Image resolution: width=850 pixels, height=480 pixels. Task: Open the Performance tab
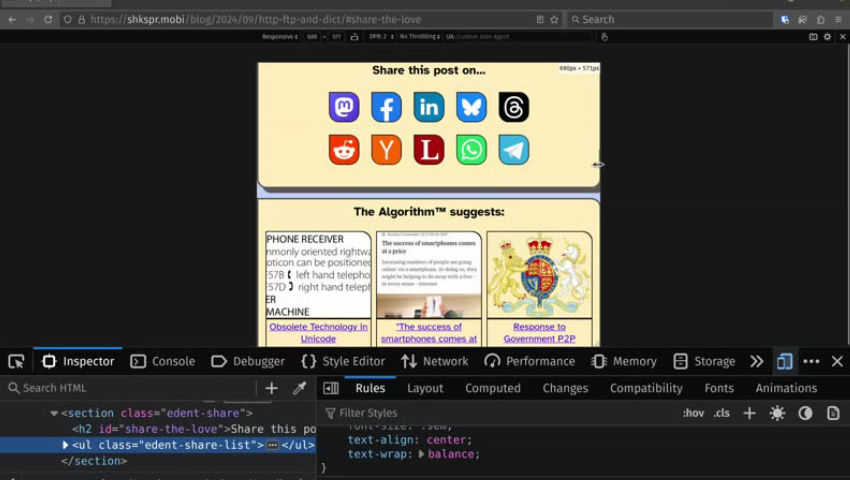(530, 361)
